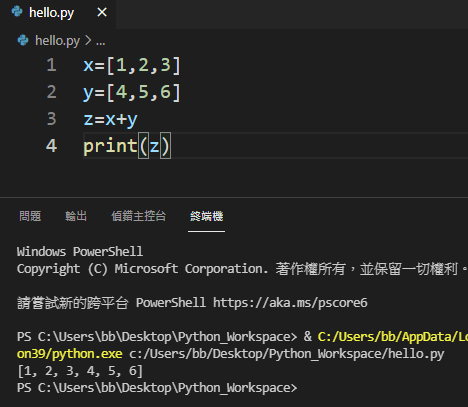Click the final PowerShell prompt line
Screen dimensions: 468x407
(157, 388)
